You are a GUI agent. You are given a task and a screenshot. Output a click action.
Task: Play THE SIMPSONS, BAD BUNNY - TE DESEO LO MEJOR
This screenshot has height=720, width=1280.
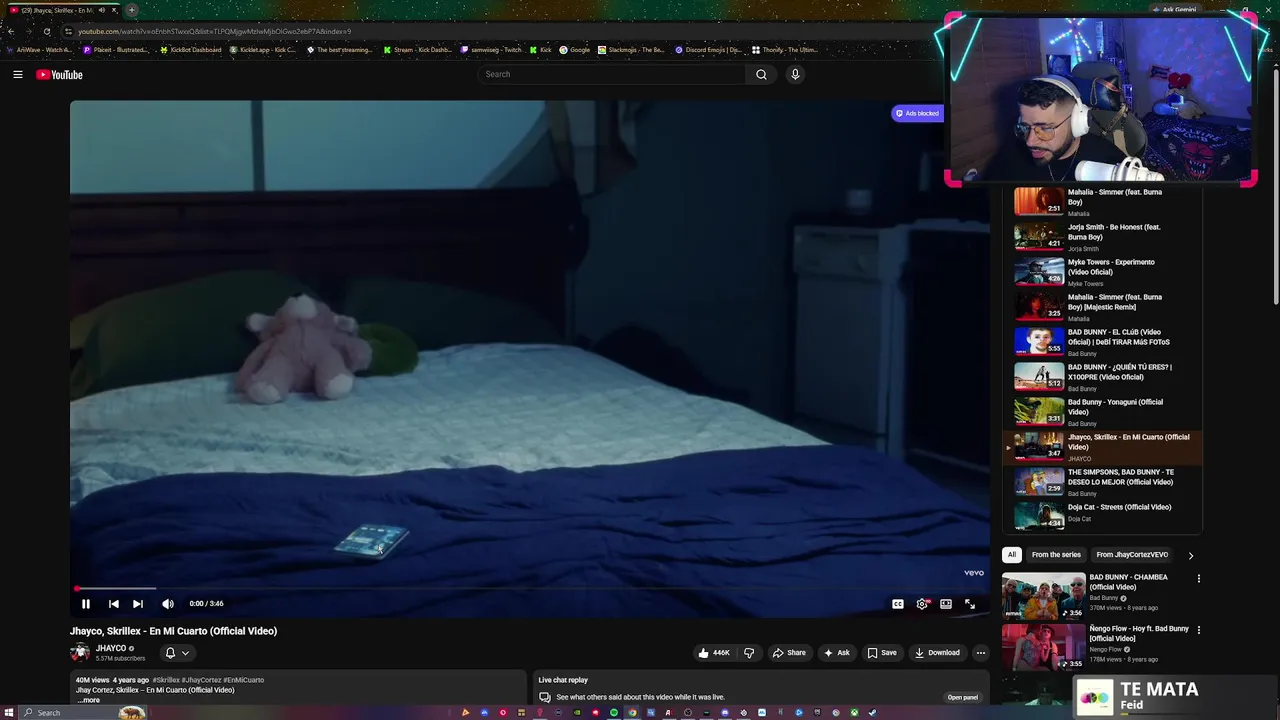1102,482
